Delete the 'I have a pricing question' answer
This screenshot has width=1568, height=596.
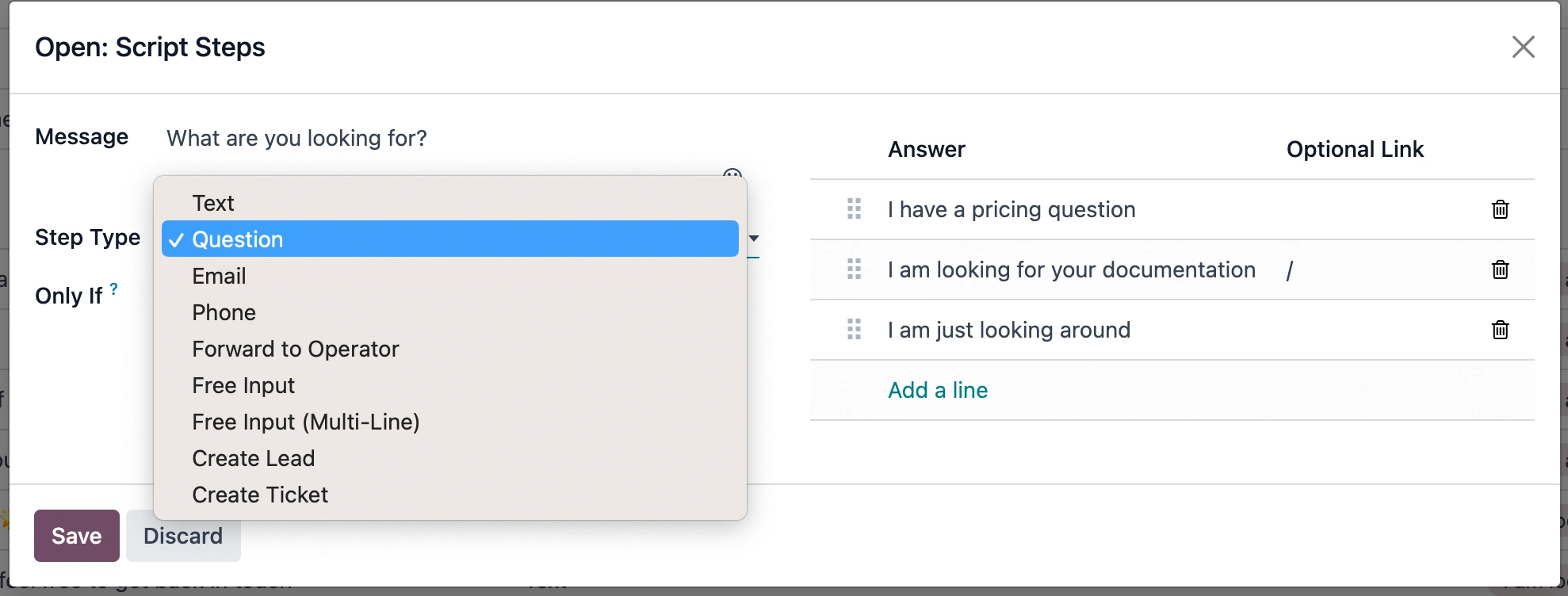click(x=1500, y=209)
